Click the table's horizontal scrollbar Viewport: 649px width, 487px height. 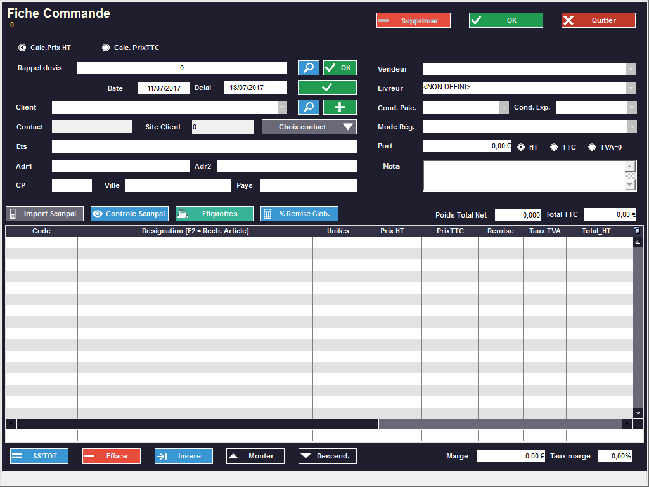coord(200,424)
